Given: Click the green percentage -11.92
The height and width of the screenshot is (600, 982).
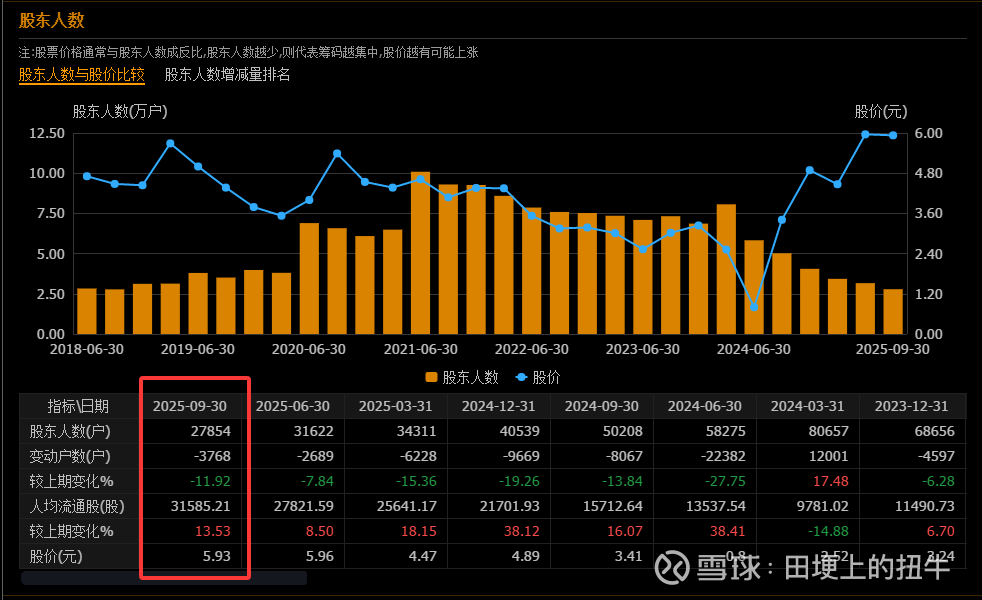Looking at the screenshot, I should (210, 481).
